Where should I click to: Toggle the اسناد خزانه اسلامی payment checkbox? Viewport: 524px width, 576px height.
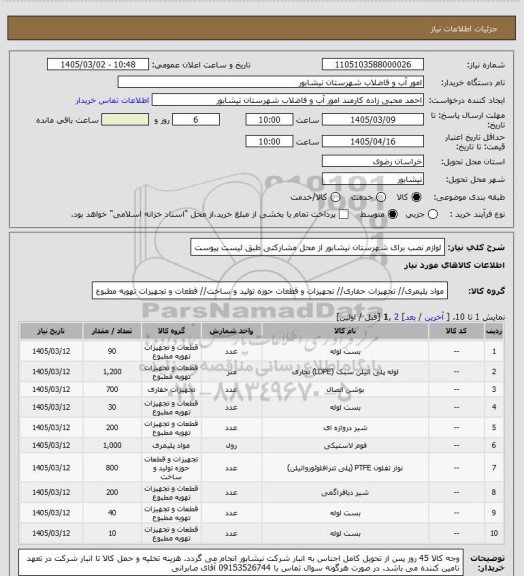(344, 214)
